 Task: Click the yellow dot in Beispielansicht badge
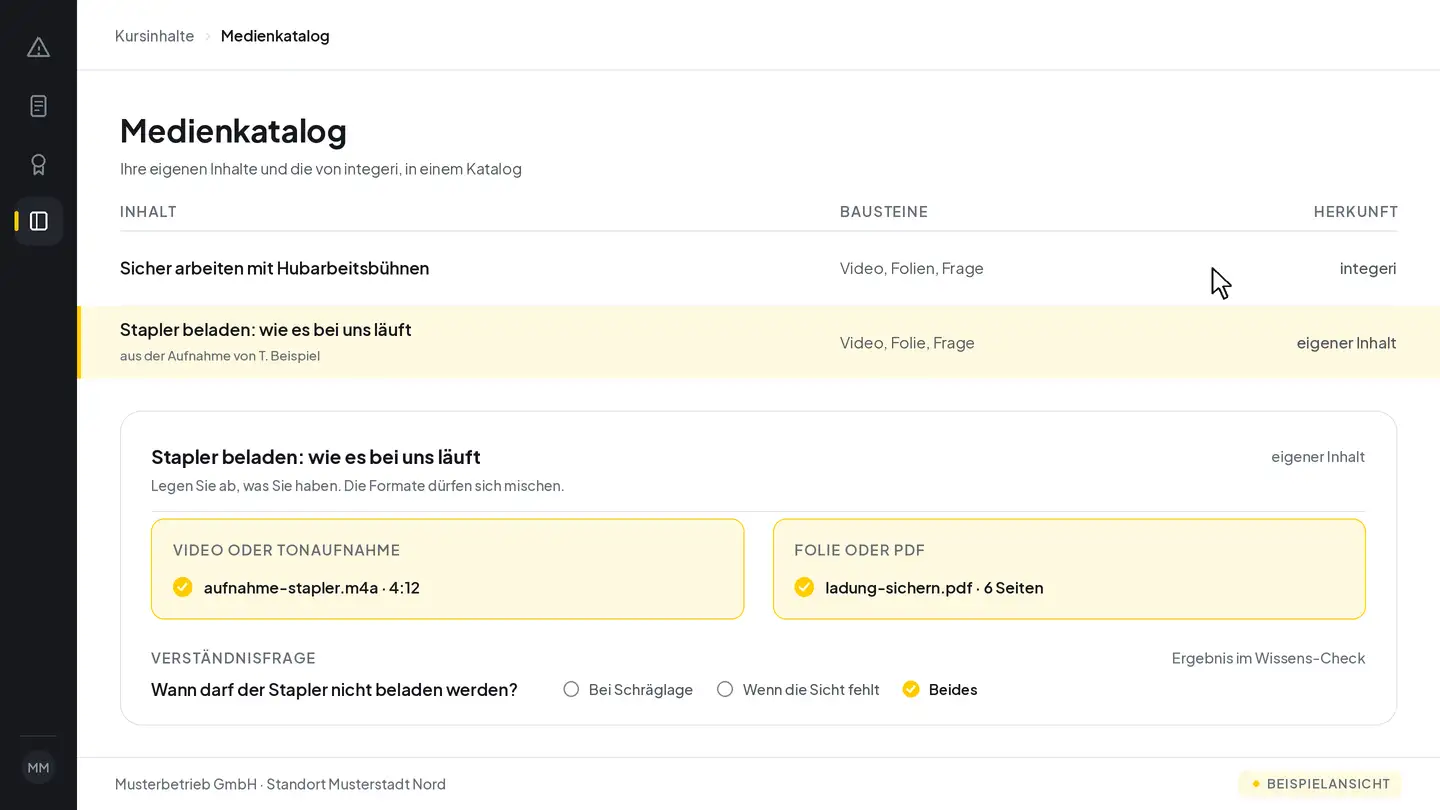point(1256,784)
